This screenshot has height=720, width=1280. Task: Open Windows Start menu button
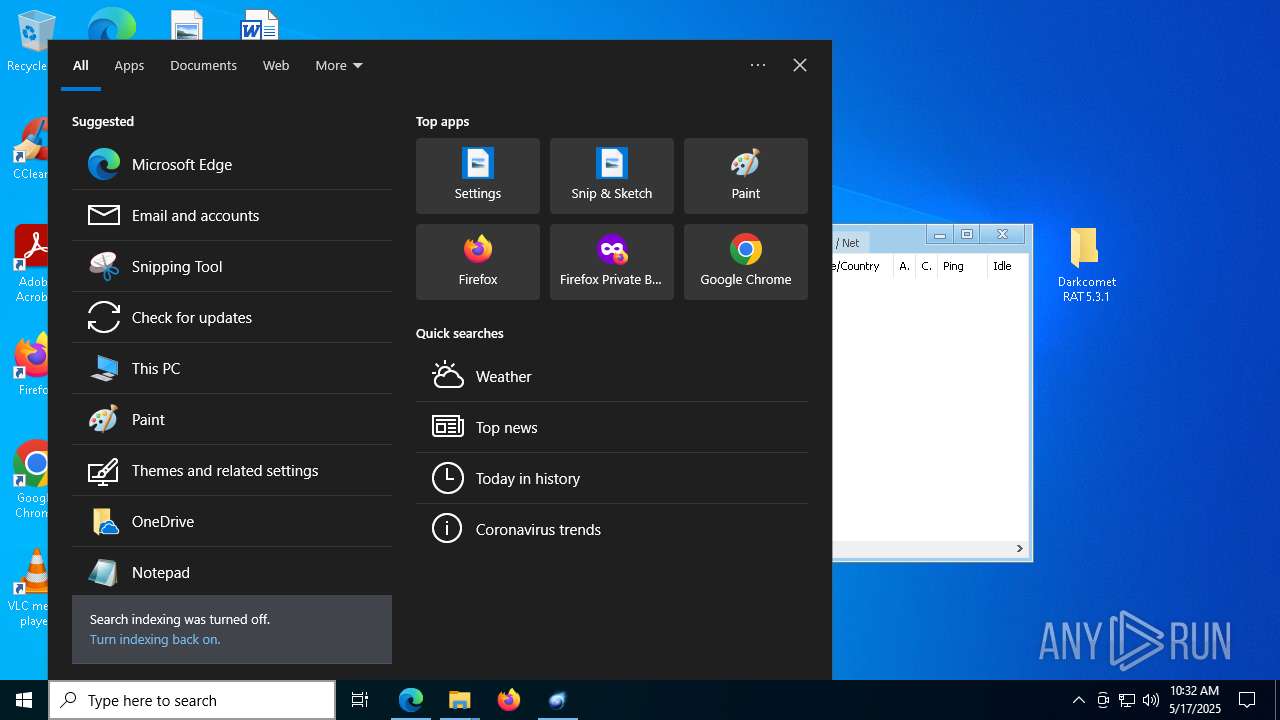coord(24,700)
